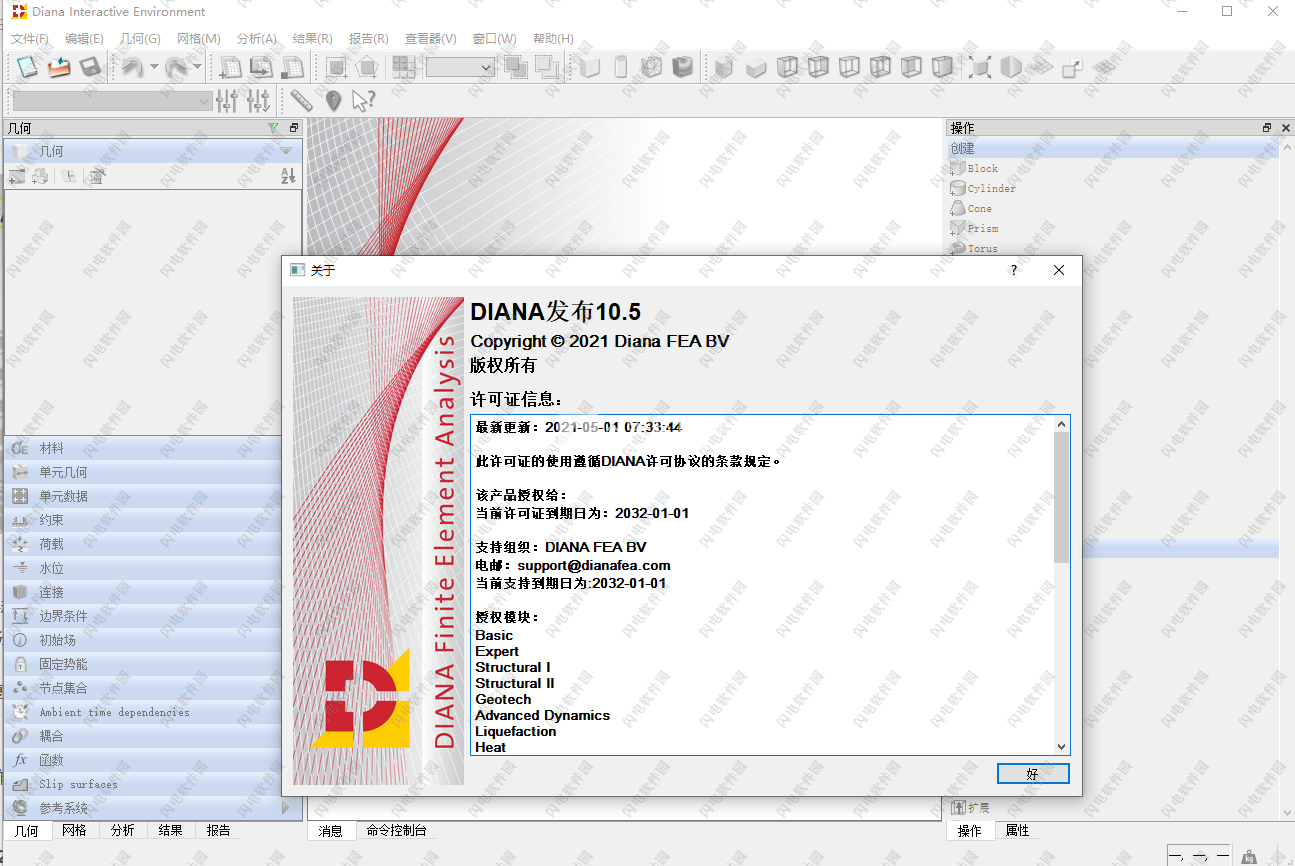Image resolution: width=1295 pixels, height=866 pixels.
Task: Switch to the 属性 tab
Action: [x=1017, y=830]
